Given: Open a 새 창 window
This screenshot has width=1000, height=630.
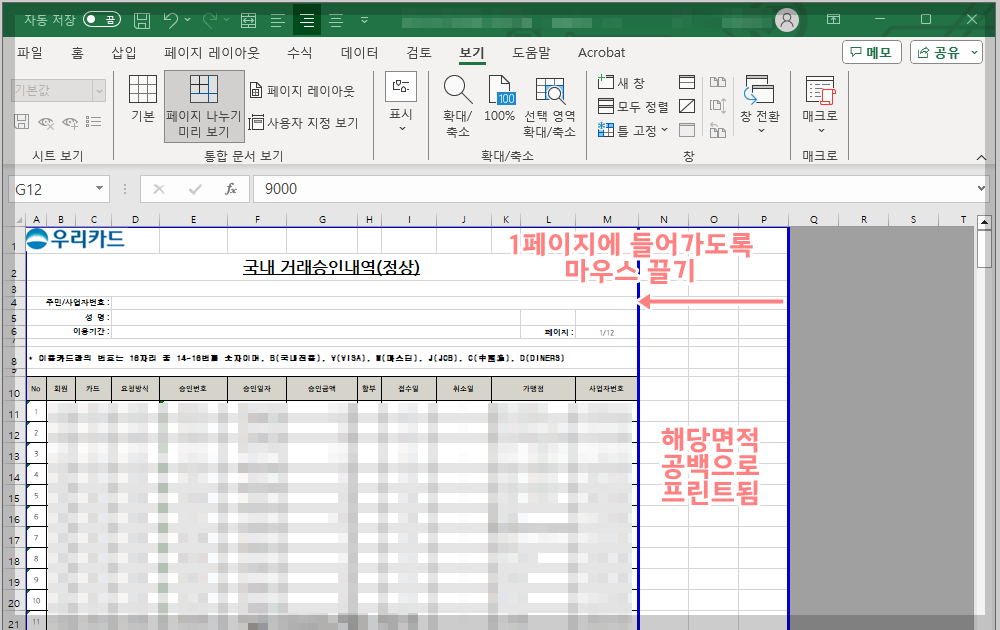Looking at the screenshot, I should (x=625, y=83).
